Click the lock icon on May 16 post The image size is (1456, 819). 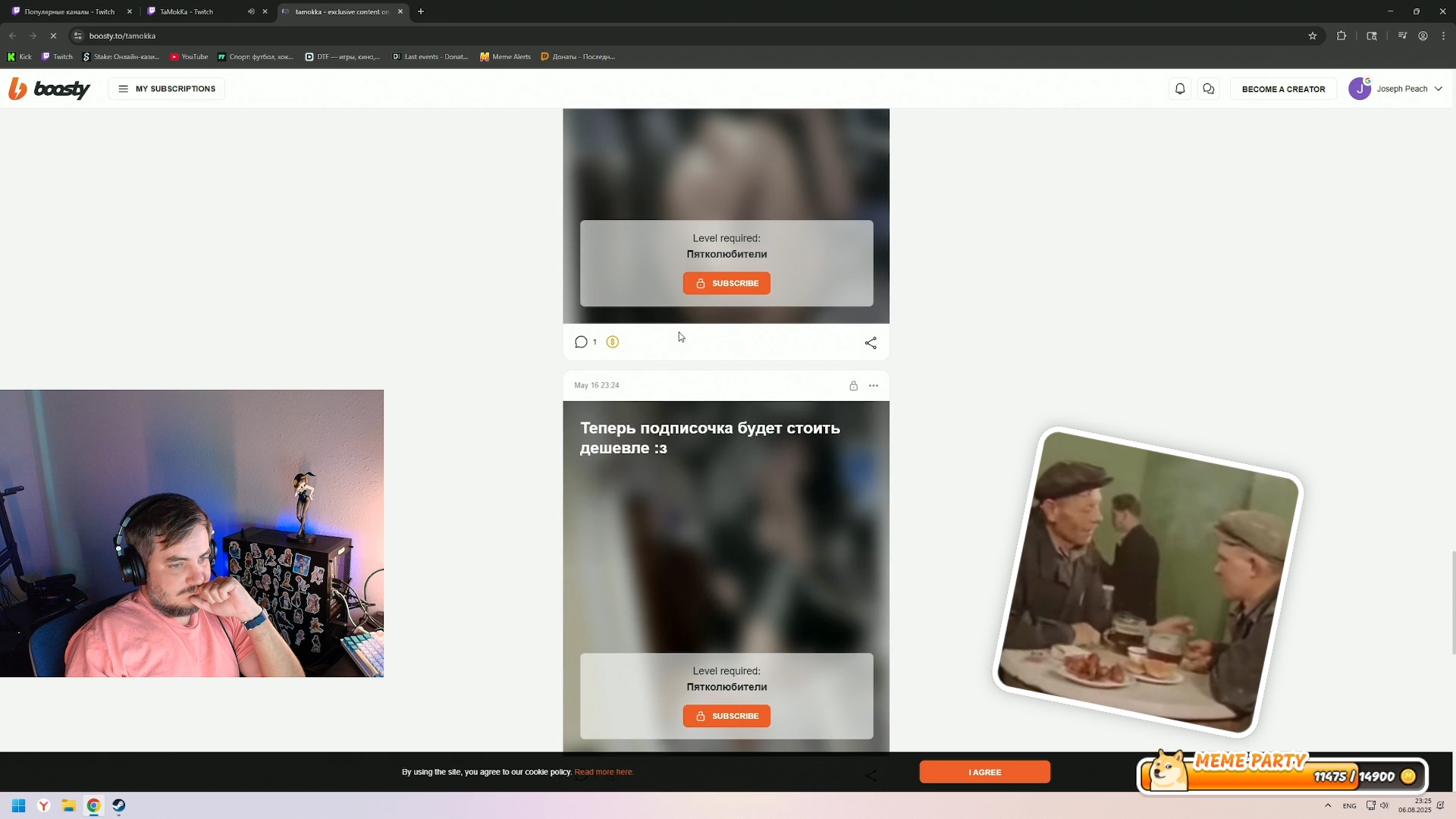[853, 386]
